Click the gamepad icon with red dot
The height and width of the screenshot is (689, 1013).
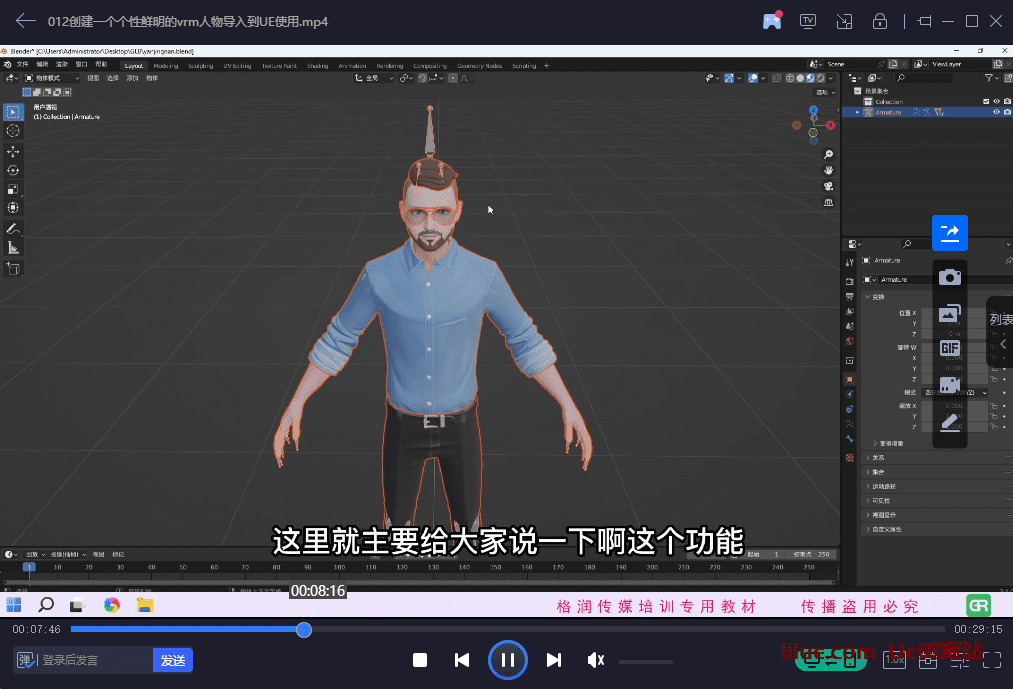[772, 21]
